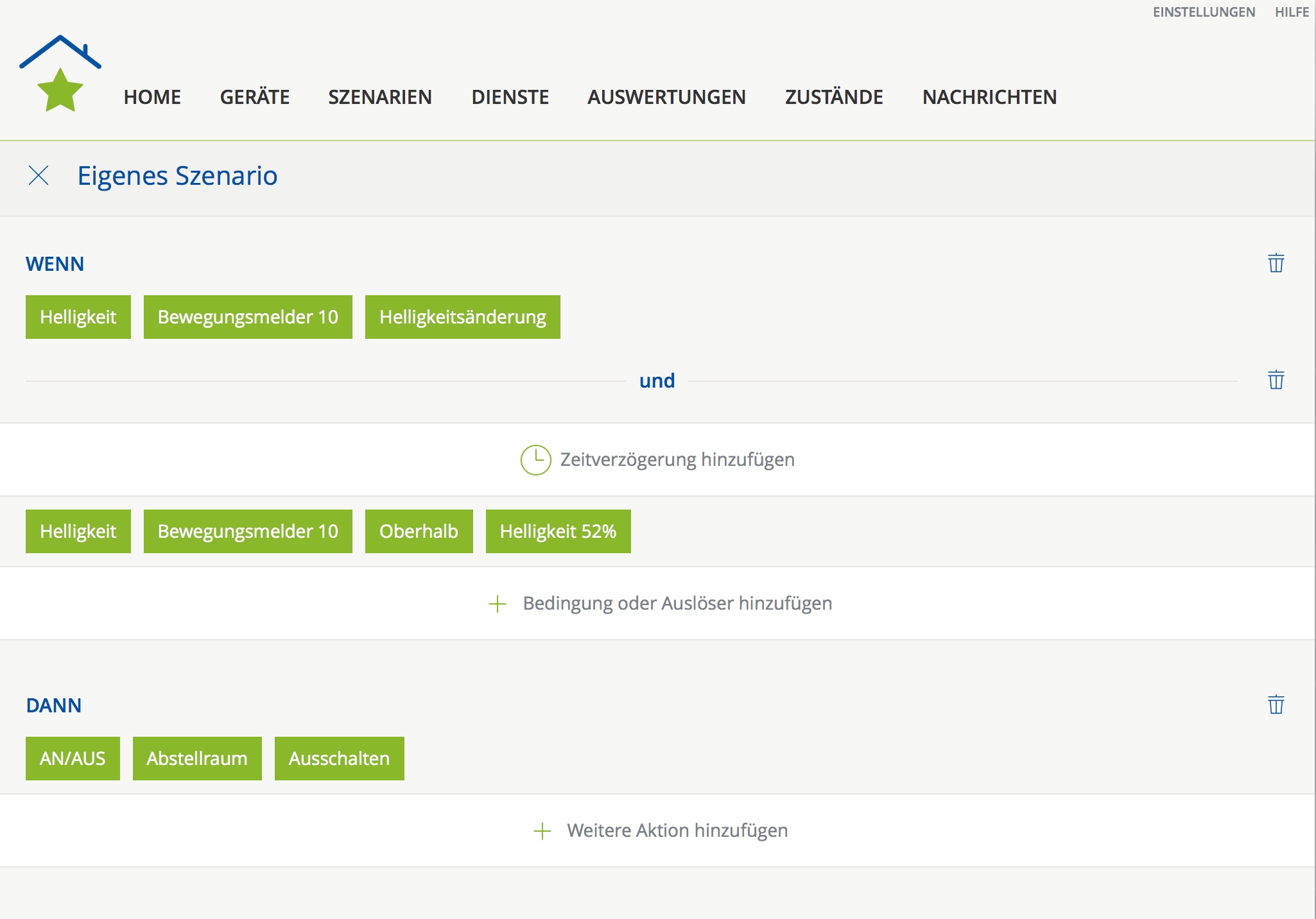Screen dimensions: 1316x919
Task: Change the Oberhalb comparison selector
Action: tap(419, 531)
